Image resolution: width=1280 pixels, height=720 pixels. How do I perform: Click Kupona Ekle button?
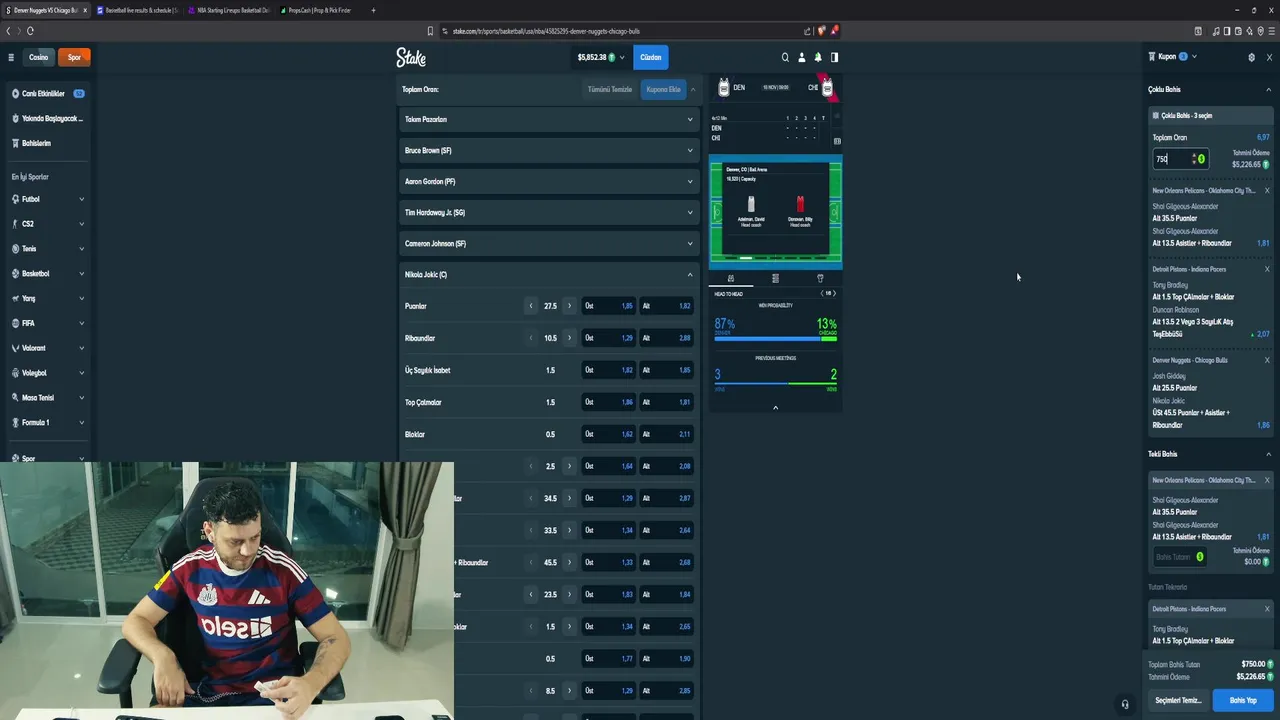[663, 89]
